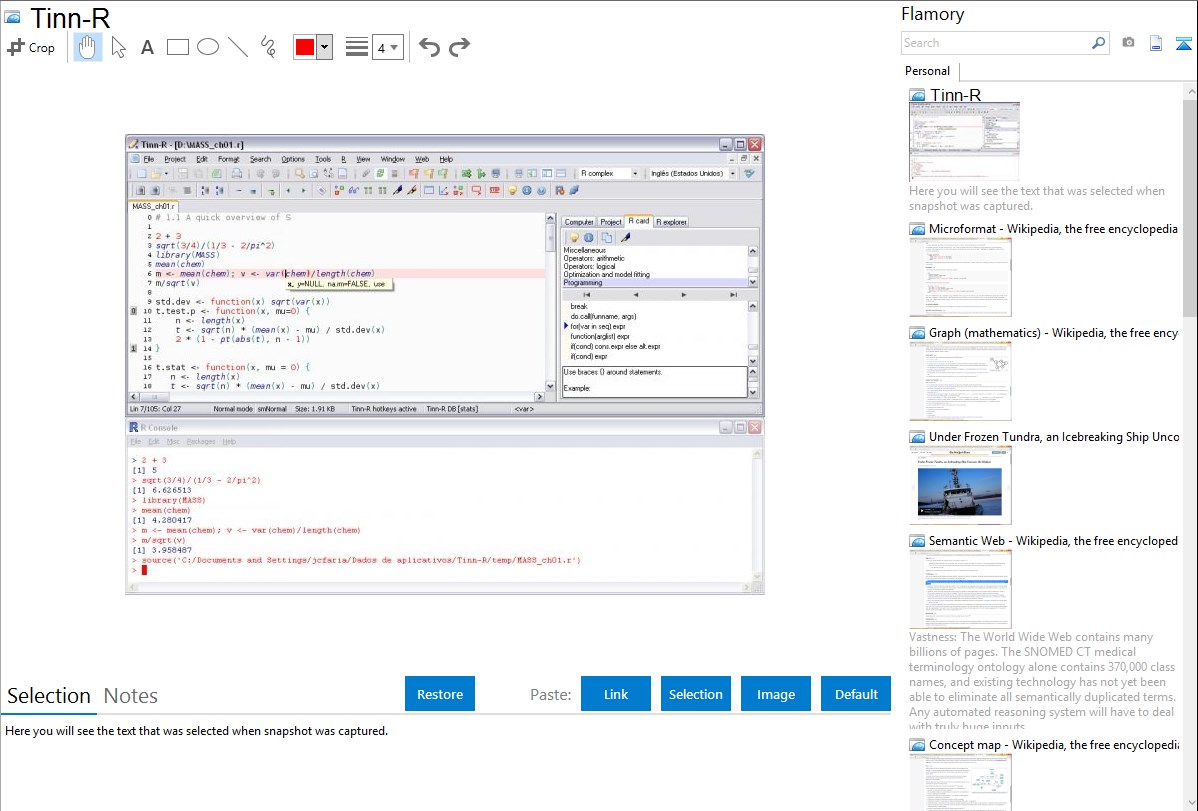
Task: Pick the straight line drawing tool
Action: (x=238, y=47)
